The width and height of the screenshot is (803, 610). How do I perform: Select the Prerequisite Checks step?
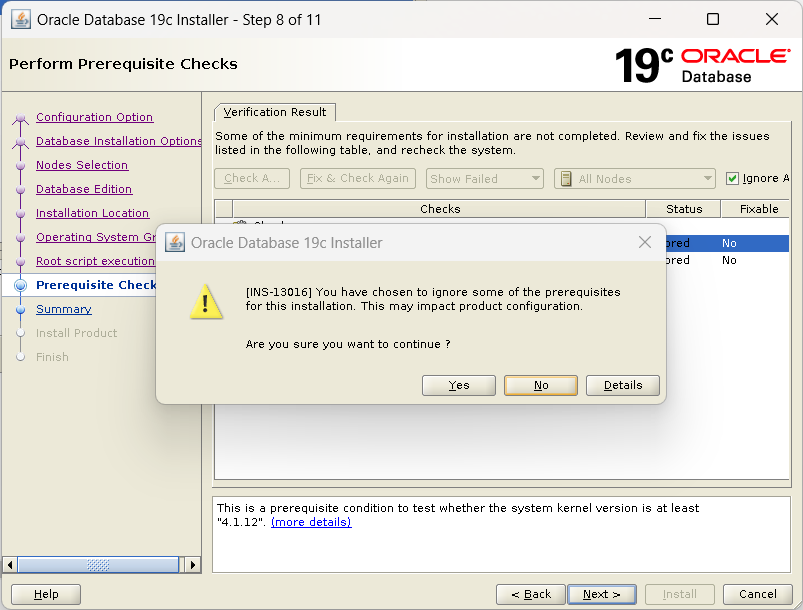pyautogui.click(x=96, y=285)
